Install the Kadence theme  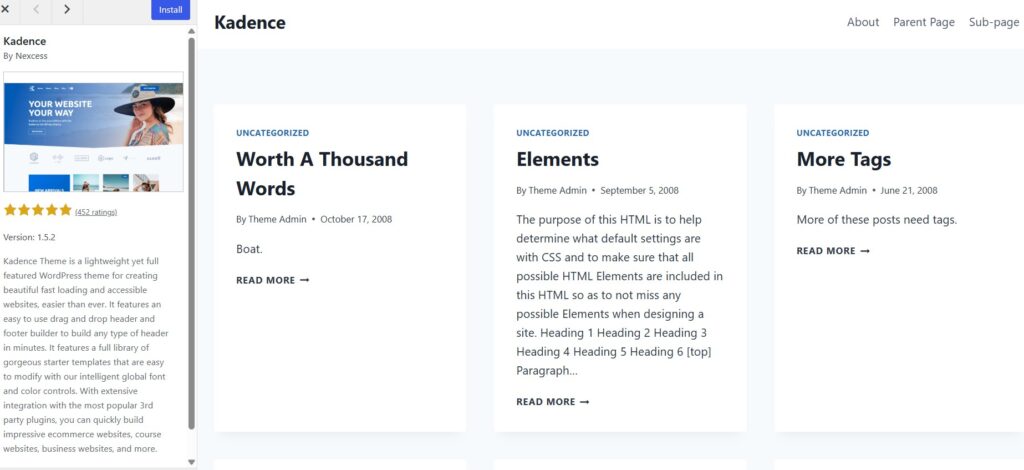tap(170, 10)
